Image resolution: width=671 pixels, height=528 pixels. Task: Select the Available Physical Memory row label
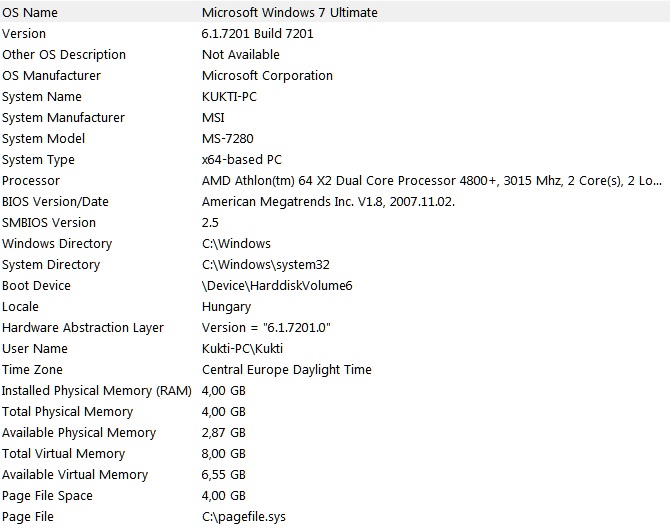click(79, 433)
